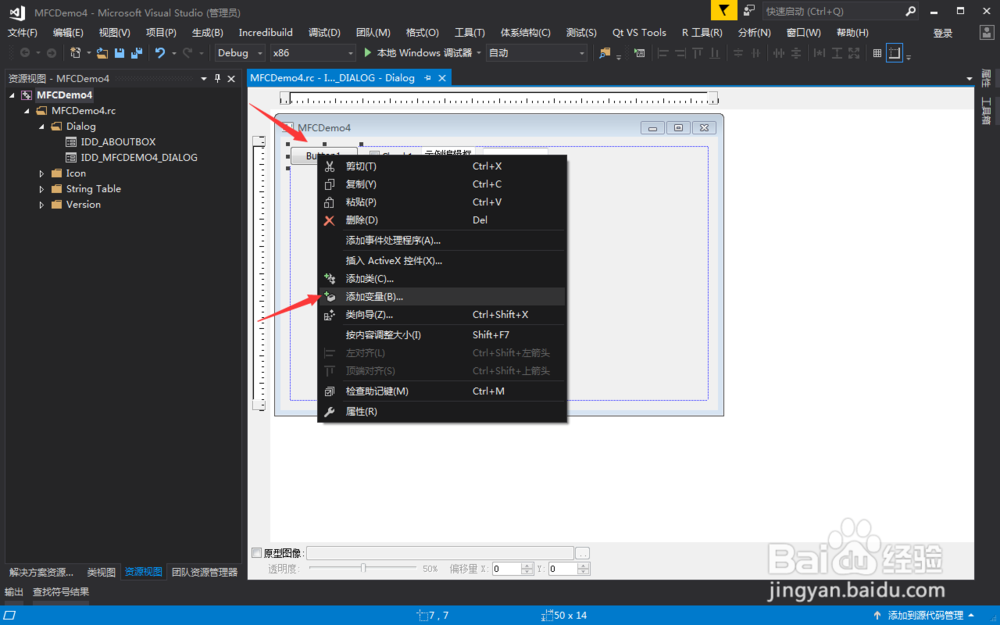Click the 偏移量 Y spinner arrows
Screen dimensions: 1000x625
[583, 569]
